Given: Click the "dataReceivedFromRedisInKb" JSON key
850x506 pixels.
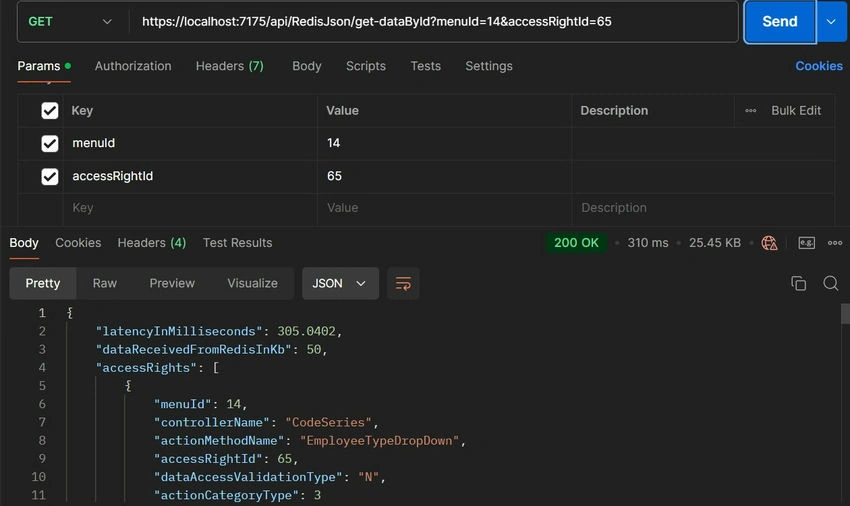Looking at the screenshot, I should point(194,350).
